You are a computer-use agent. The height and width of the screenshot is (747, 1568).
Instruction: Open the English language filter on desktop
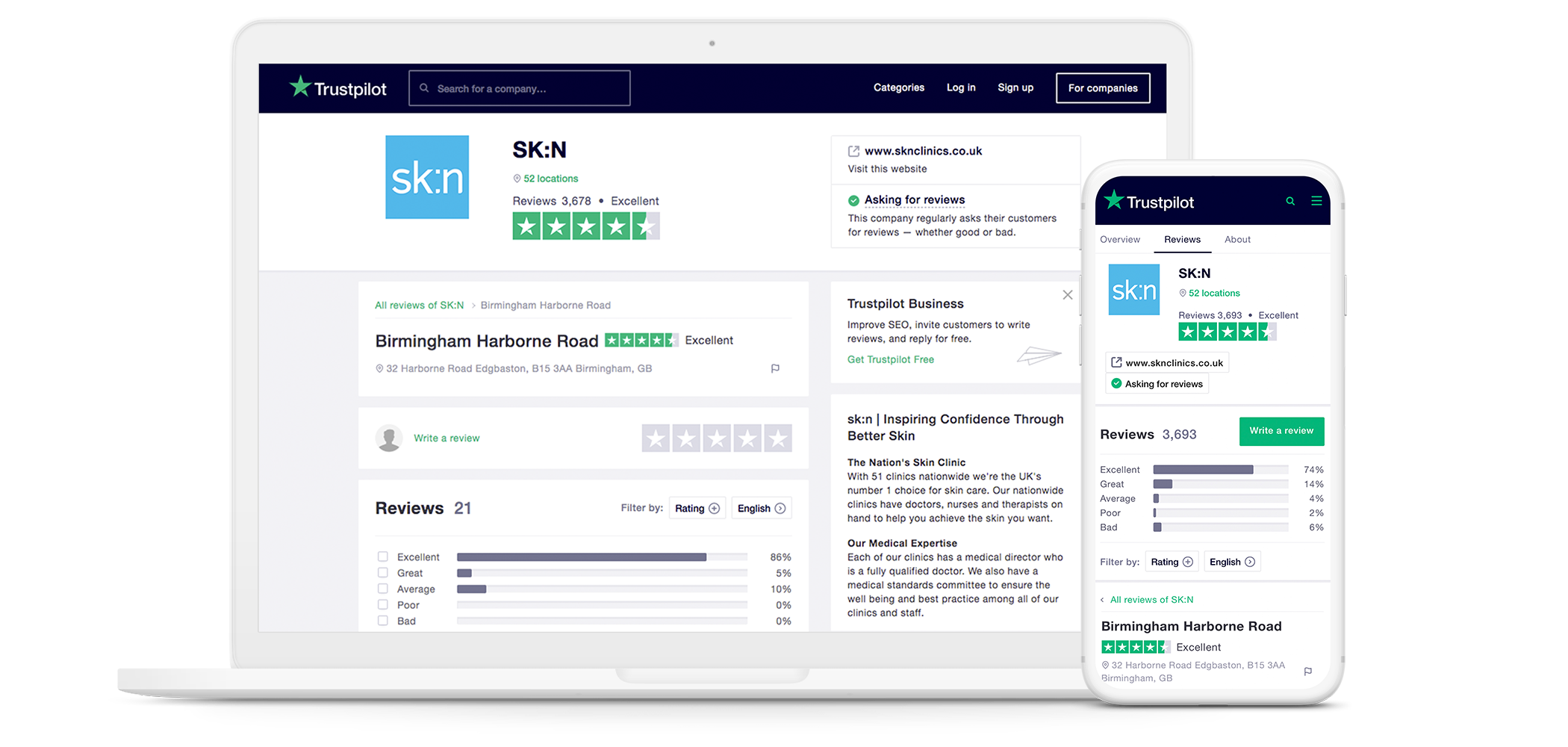[x=761, y=509]
